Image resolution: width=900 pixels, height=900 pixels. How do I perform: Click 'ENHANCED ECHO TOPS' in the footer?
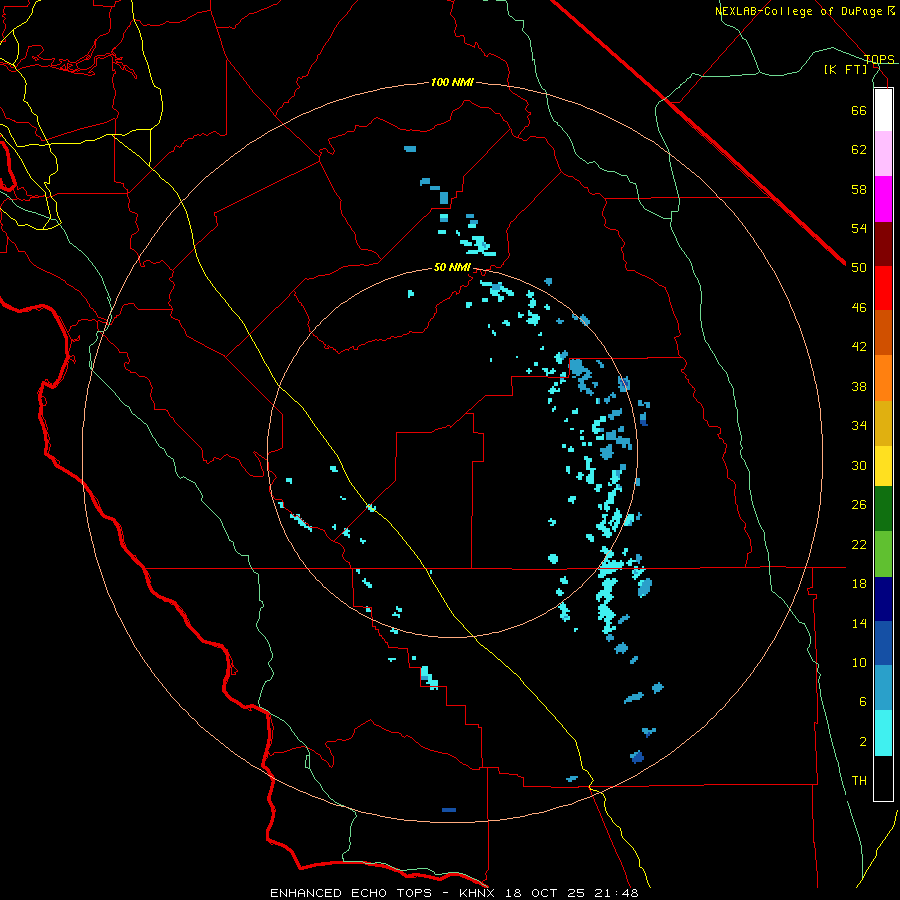[x=351, y=893]
